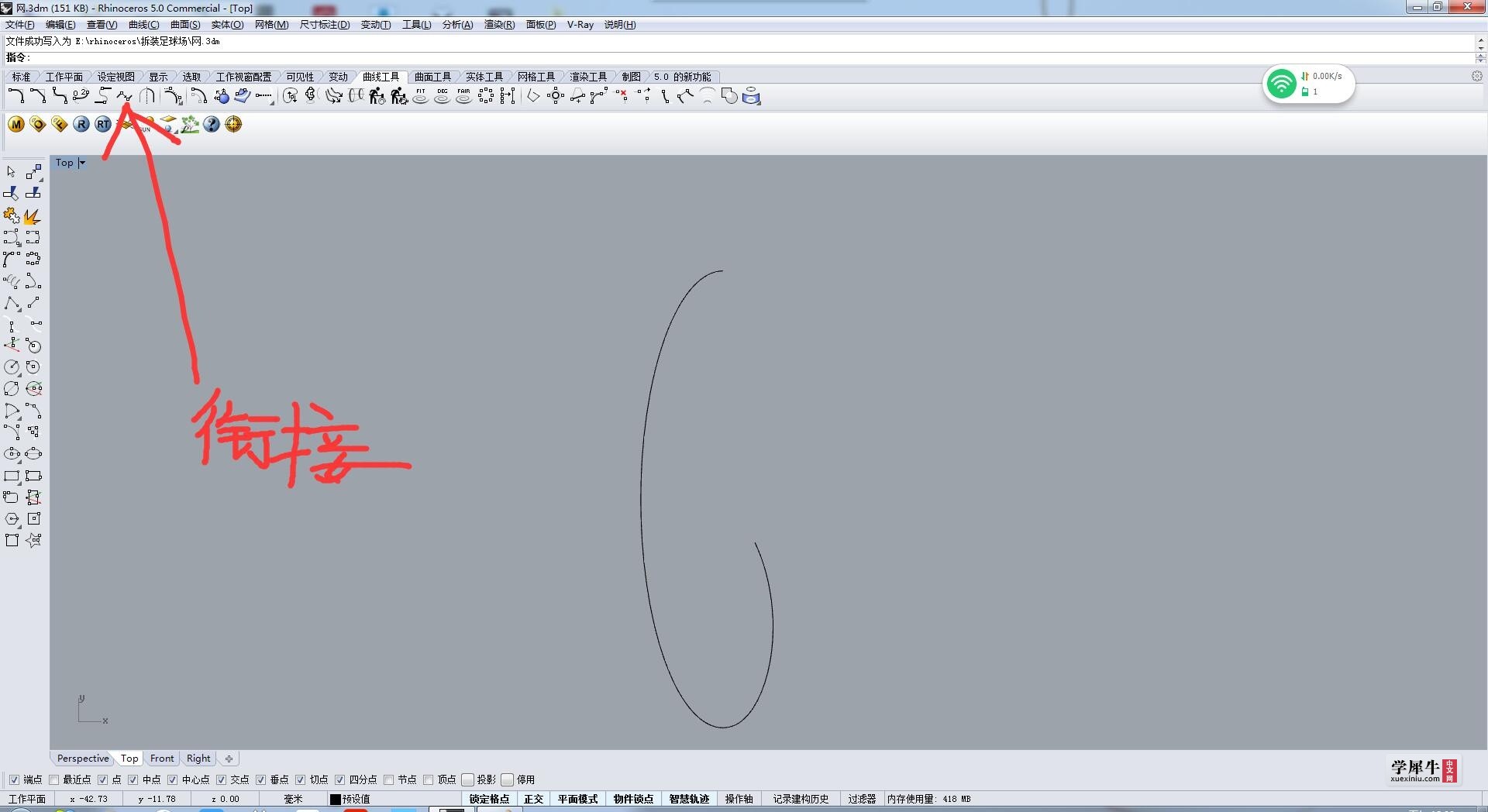Switch to the Perspective viewport tab
Image resolution: width=1488 pixels, height=812 pixels.
click(x=83, y=759)
